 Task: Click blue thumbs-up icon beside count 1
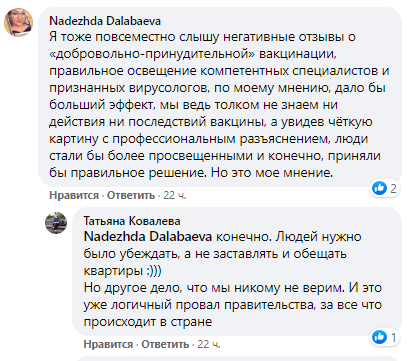coord(379,337)
